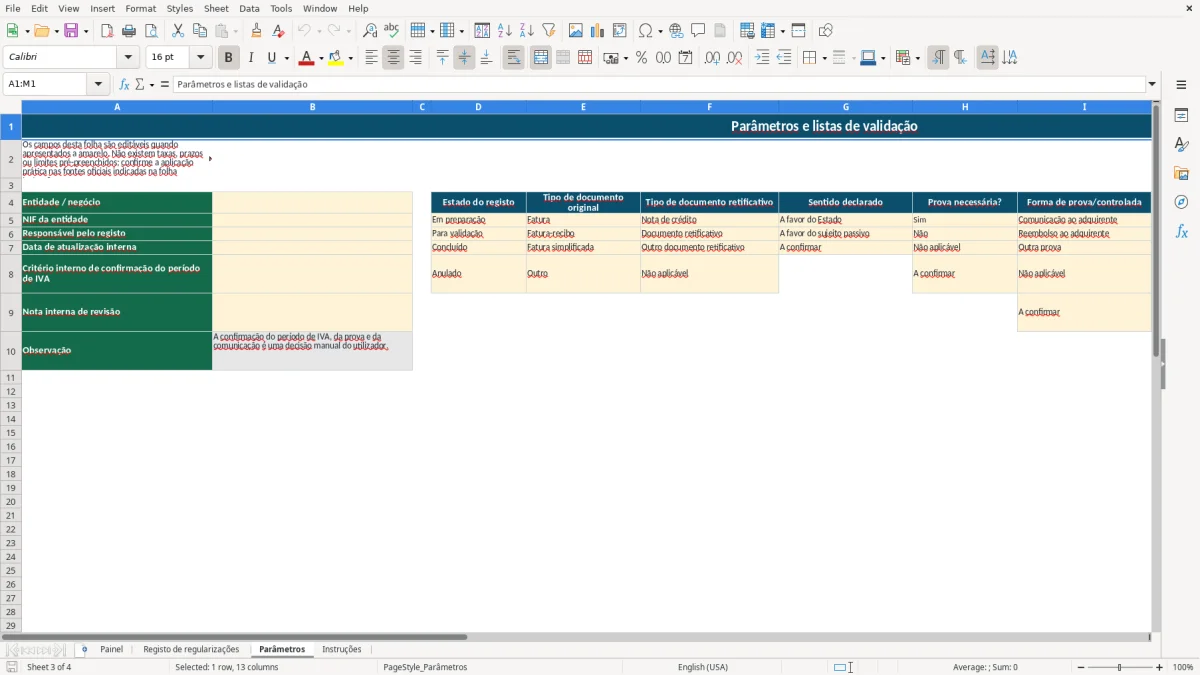Screen dimensions: 1200x675
Task: Print the spreadsheet
Action: pos(129,31)
